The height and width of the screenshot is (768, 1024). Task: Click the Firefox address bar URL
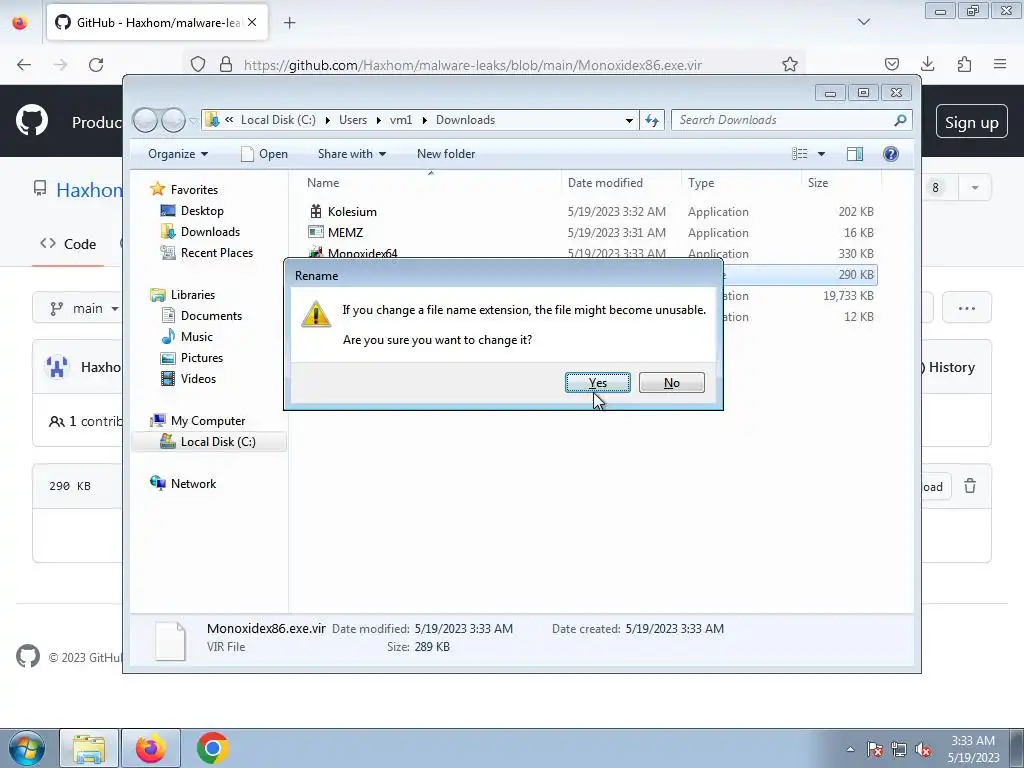[473, 65]
